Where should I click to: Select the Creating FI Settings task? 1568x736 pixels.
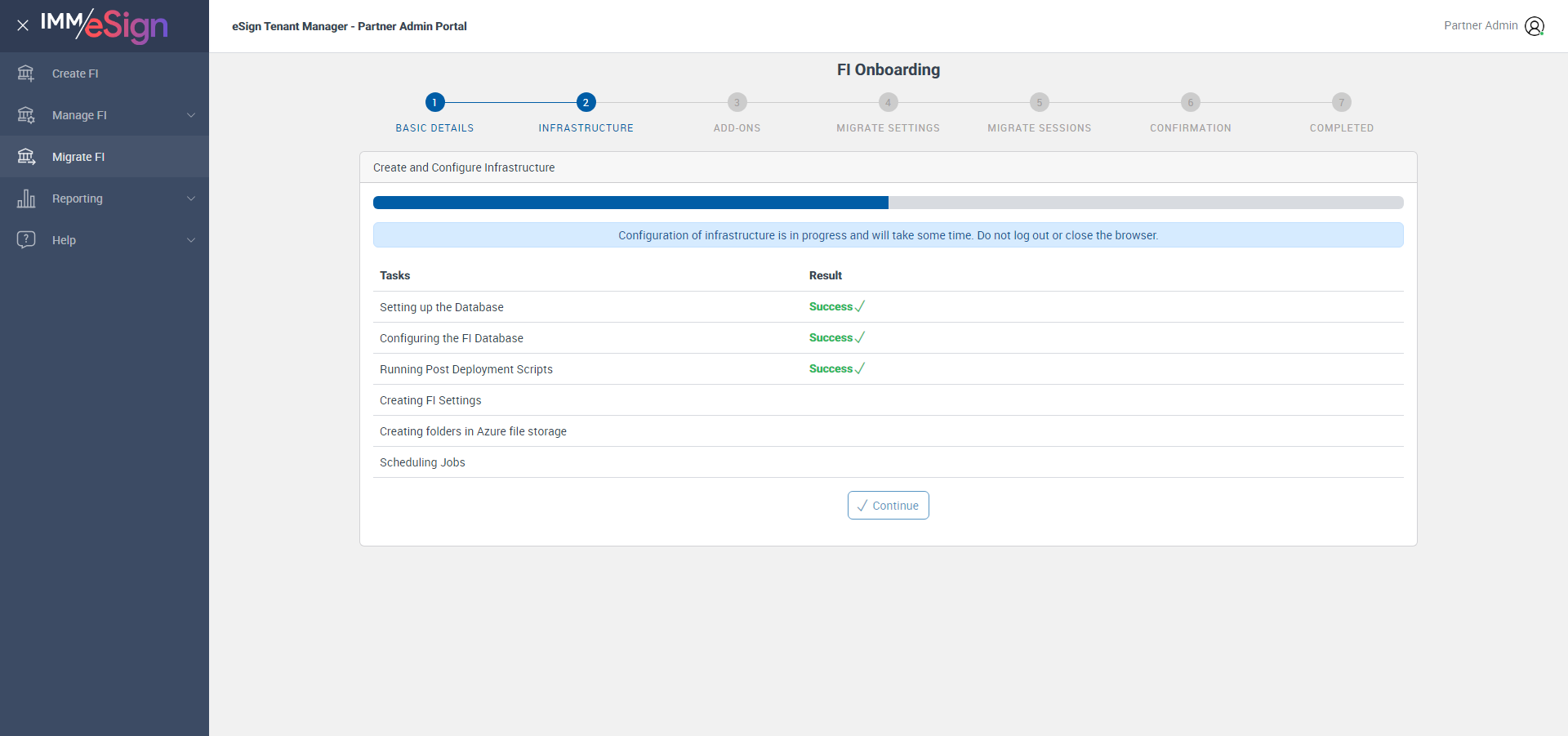coord(430,400)
